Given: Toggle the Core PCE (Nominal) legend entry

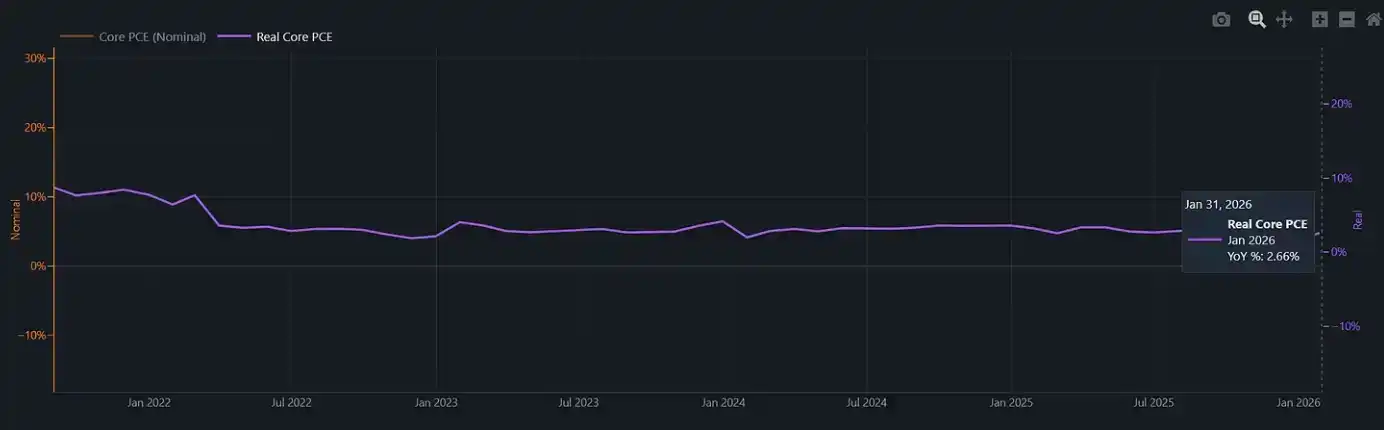Looking at the screenshot, I should click(133, 37).
